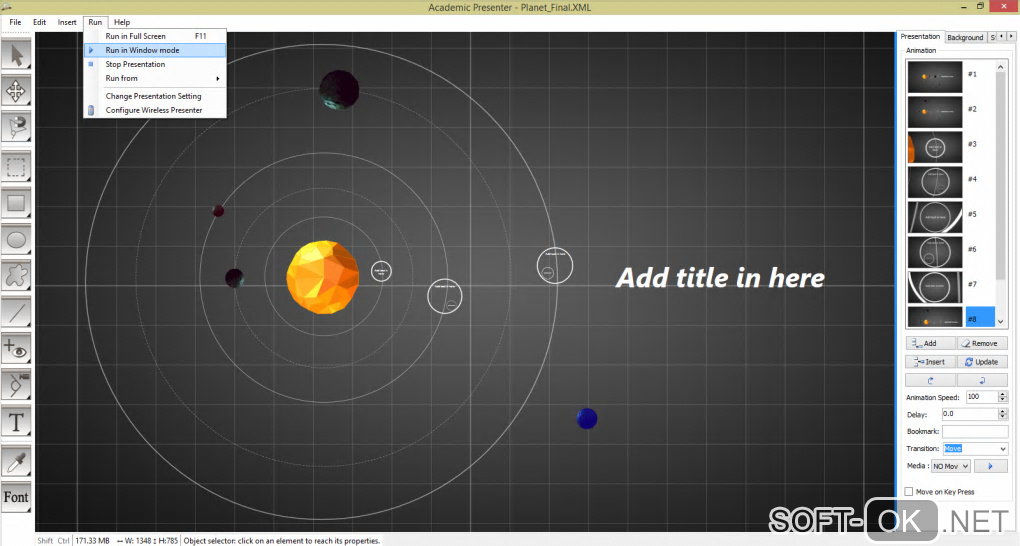
Task: Click the Update button
Action: pyautogui.click(x=982, y=362)
